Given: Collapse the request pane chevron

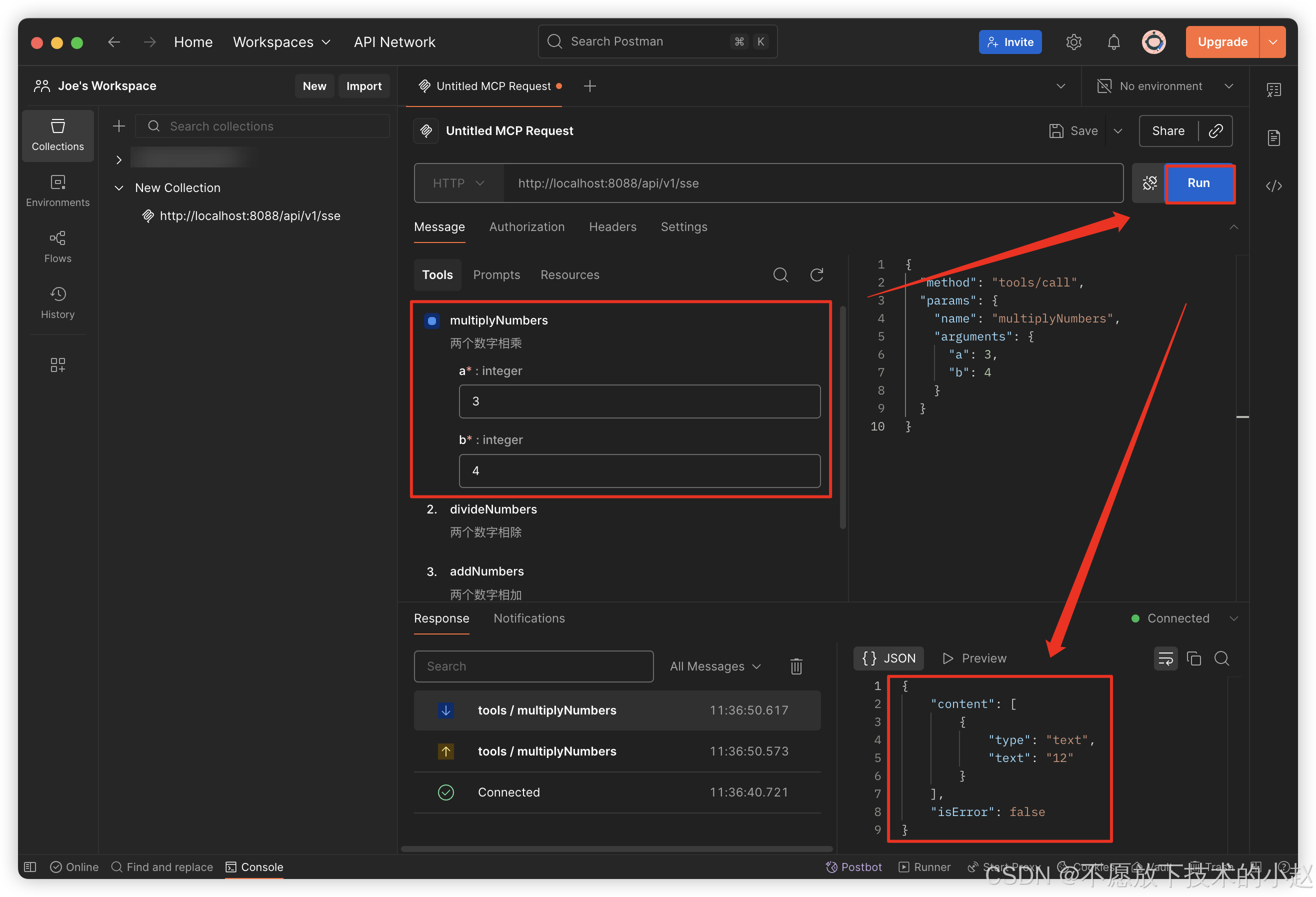Looking at the screenshot, I should 1233,226.
